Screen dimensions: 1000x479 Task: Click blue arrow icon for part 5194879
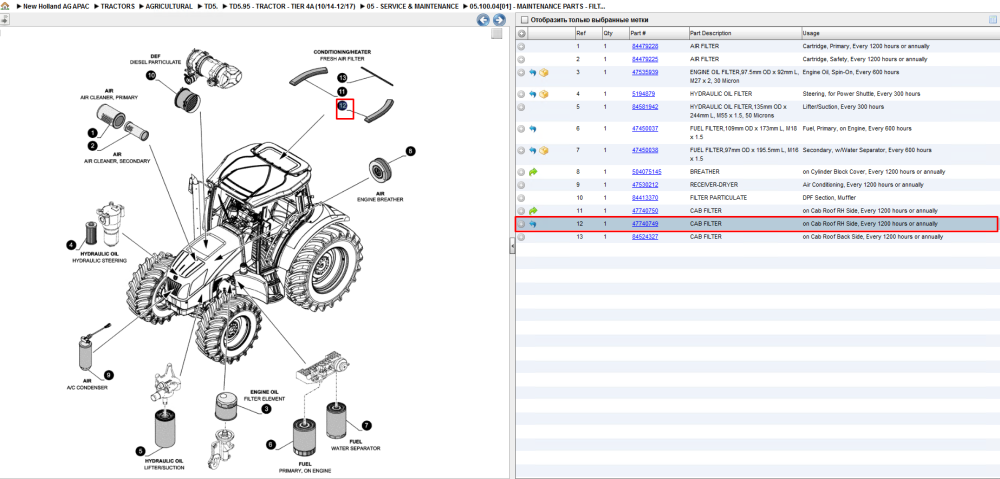click(x=533, y=94)
